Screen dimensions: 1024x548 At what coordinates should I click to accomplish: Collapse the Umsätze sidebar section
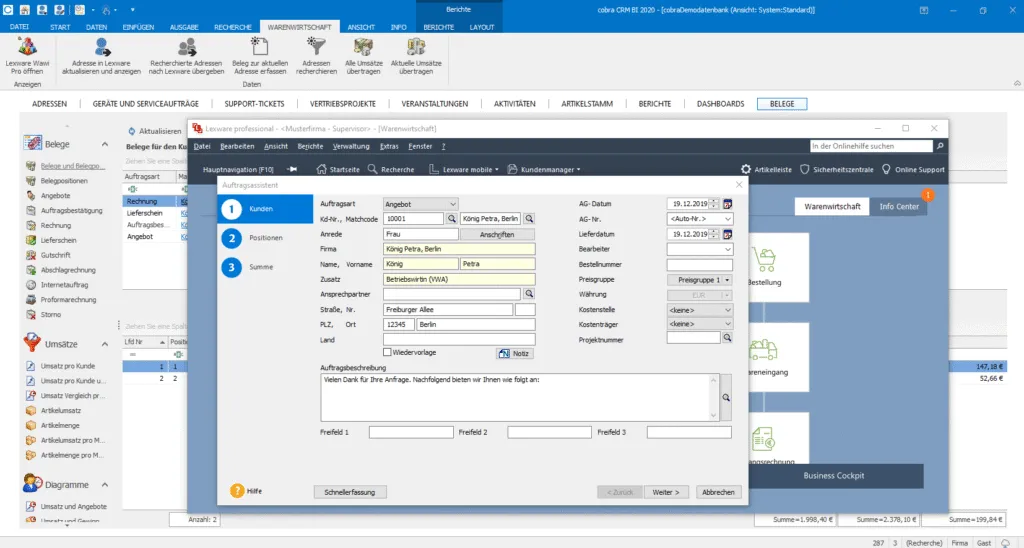click(104, 344)
